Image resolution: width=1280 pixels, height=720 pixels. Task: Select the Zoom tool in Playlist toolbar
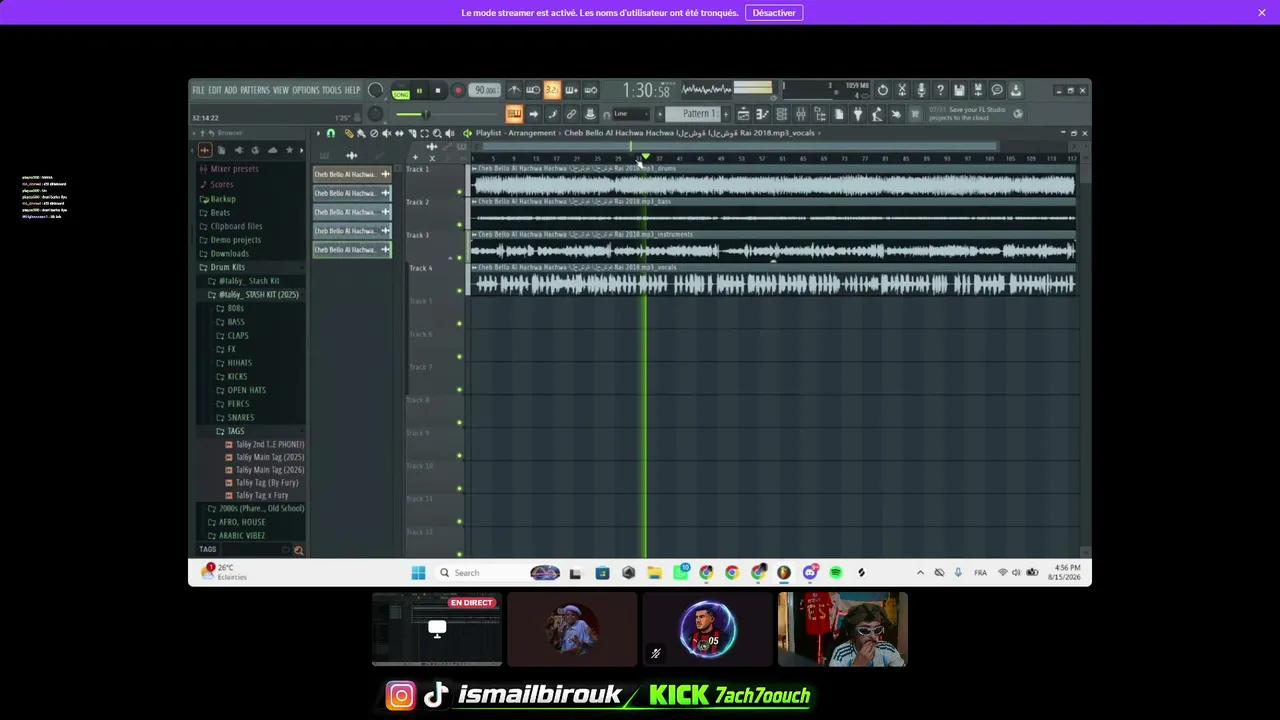click(437, 133)
